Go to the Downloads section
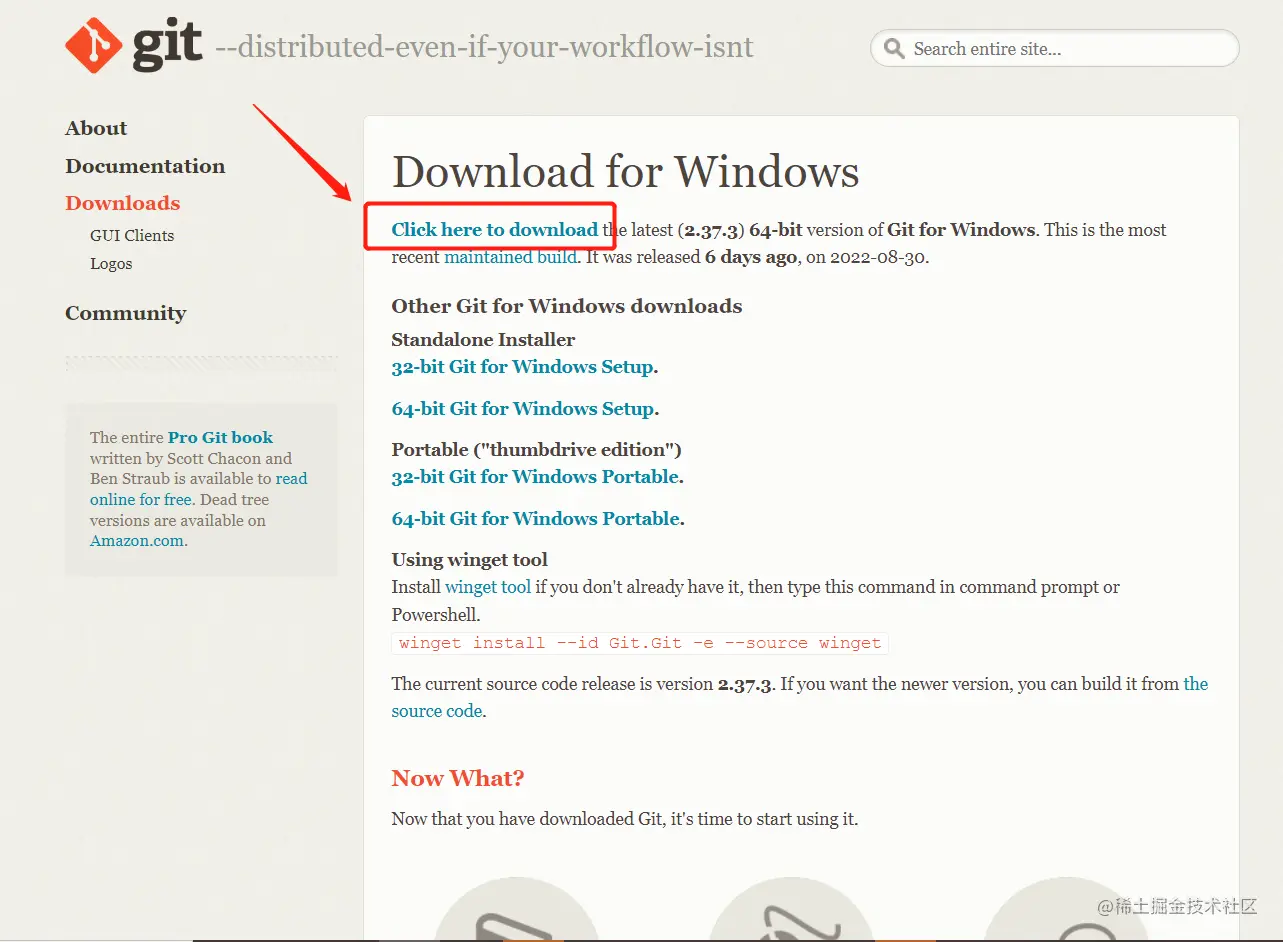Screen dimensions: 1283x942 (x=123, y=203)
